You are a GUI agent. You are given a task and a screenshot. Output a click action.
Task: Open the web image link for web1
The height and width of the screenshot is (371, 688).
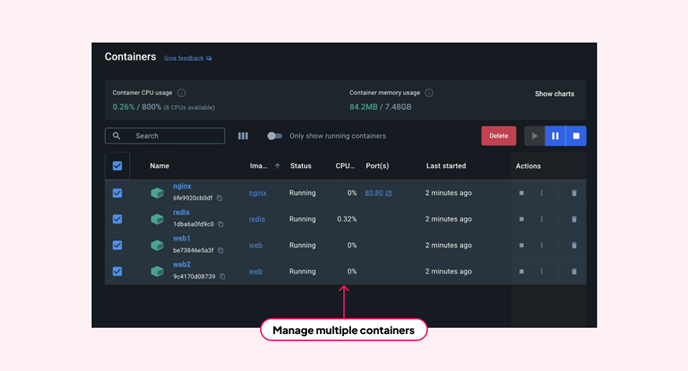[255, 245]
